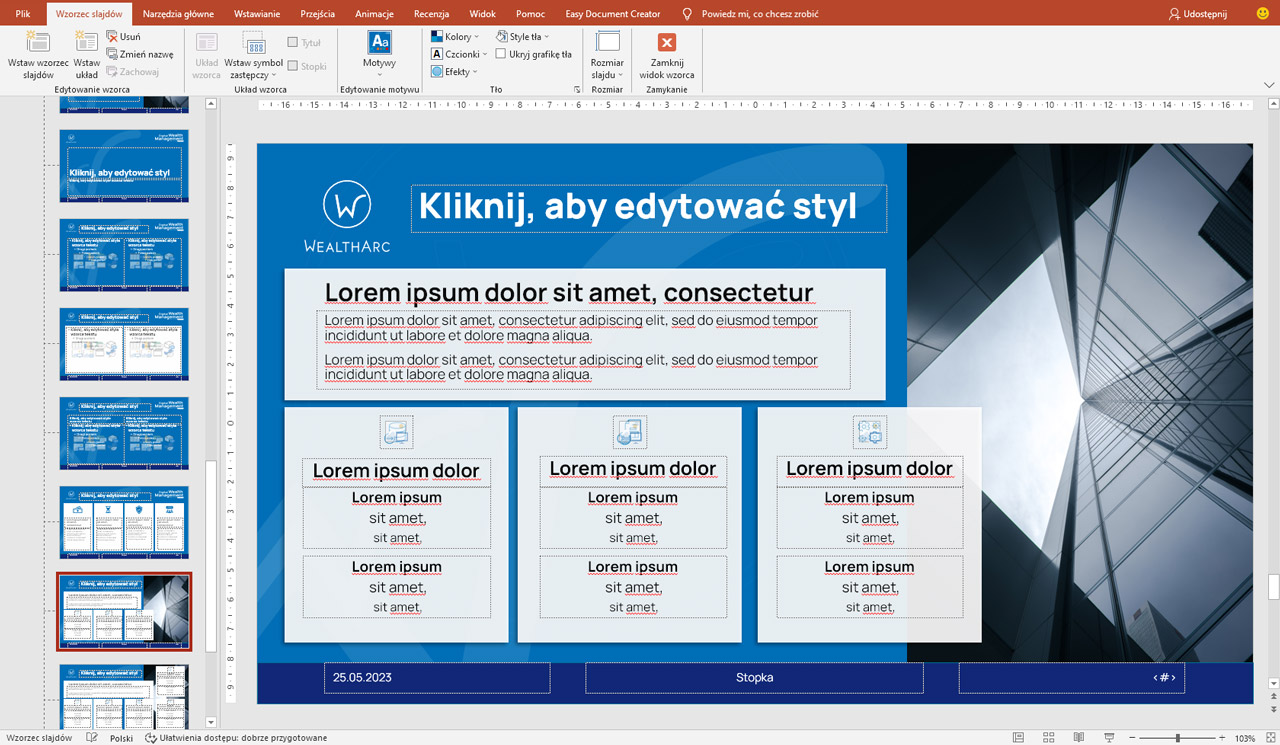1280x745 pixels.
Task: Start slideshow from status bar icon
Action: click(1109, 738)
